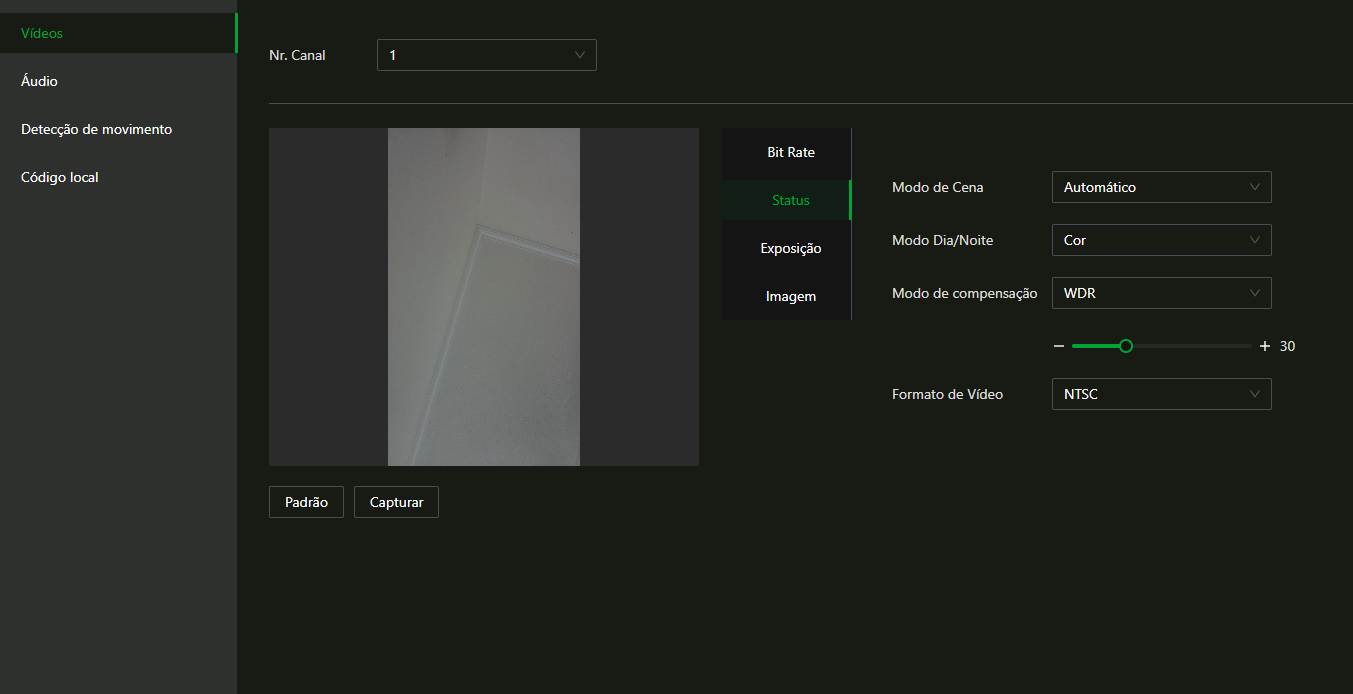The width and height of the screenshot is (1353, 694).
Task: Click the Modo Dia/Noite label
Action: tap(942, 240)
